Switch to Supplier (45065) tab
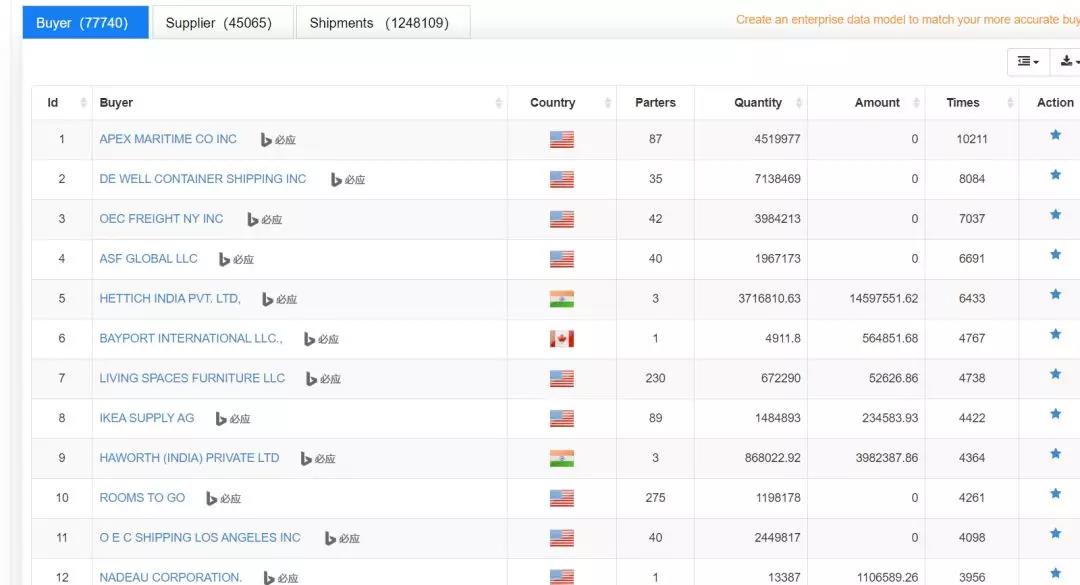This screenshot has height=585, width=1080. (222, 23)
